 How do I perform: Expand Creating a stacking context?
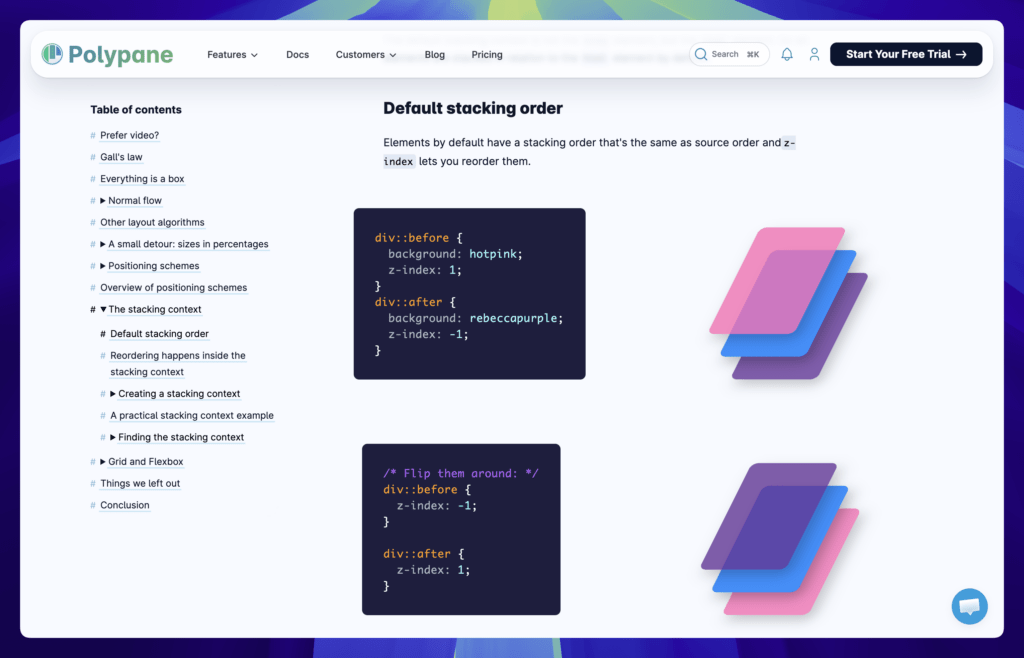coord(114,394)
